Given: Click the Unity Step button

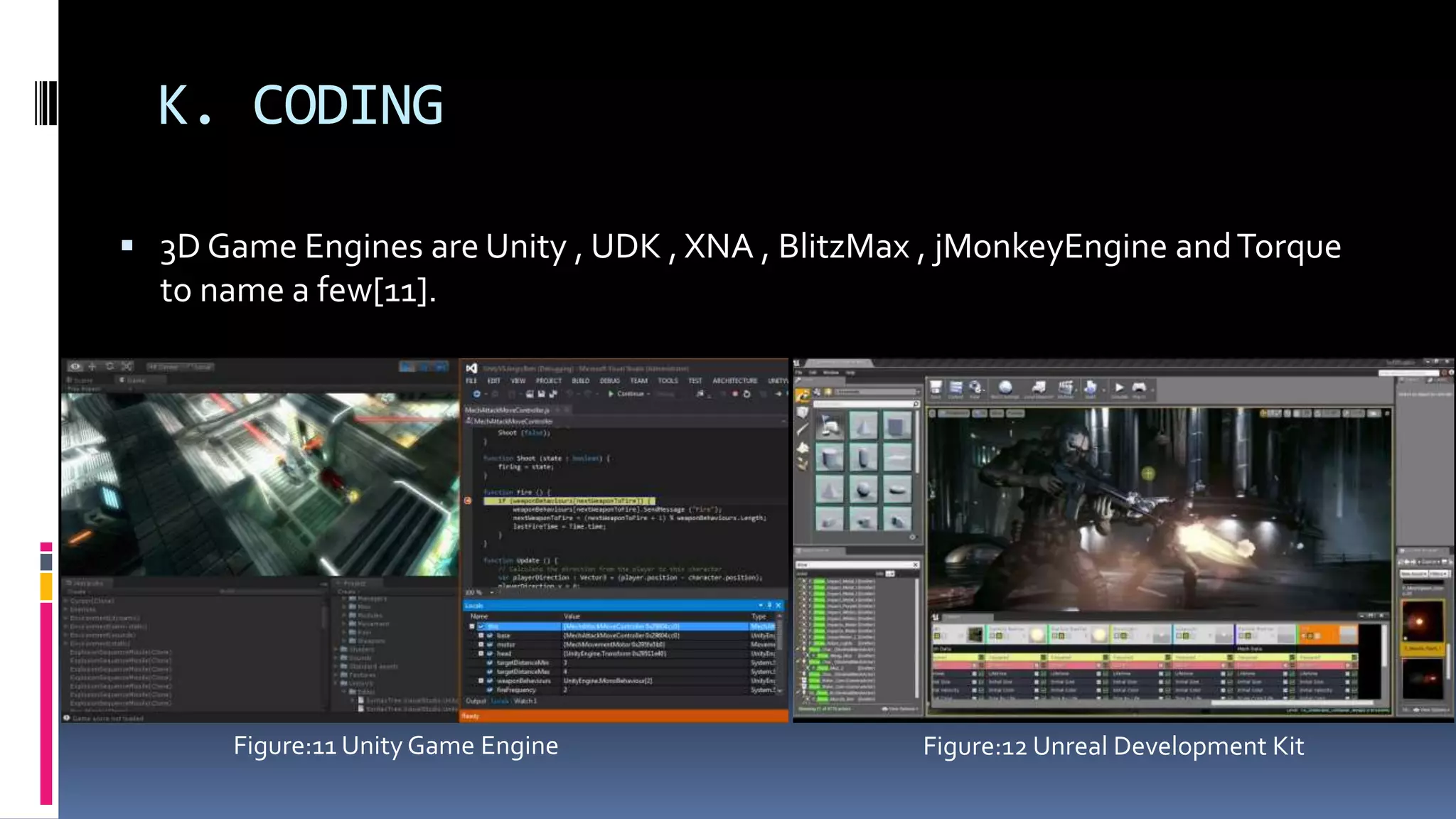Looking at the screenshot, I should tap(441, 367).
